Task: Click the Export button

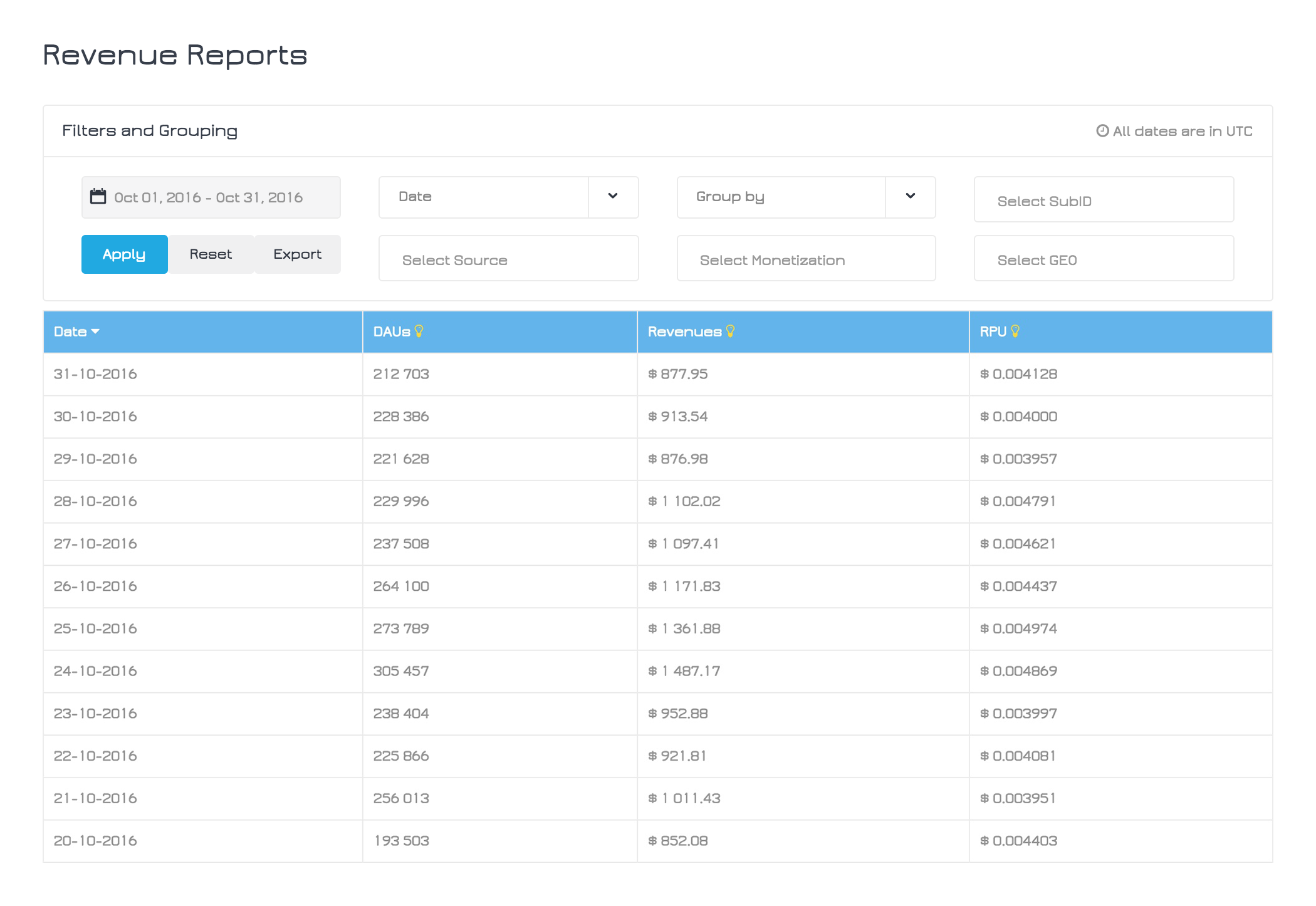Action: pyautogui.click(x=297, y=254)
